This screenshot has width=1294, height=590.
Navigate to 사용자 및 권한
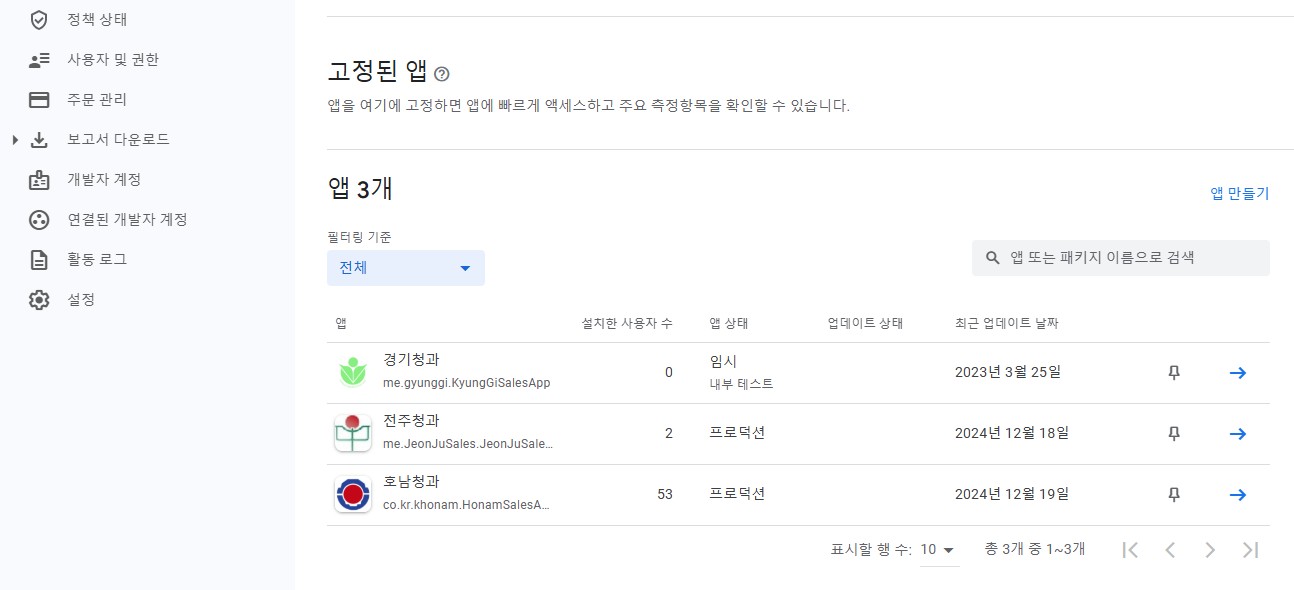(112, 60)
